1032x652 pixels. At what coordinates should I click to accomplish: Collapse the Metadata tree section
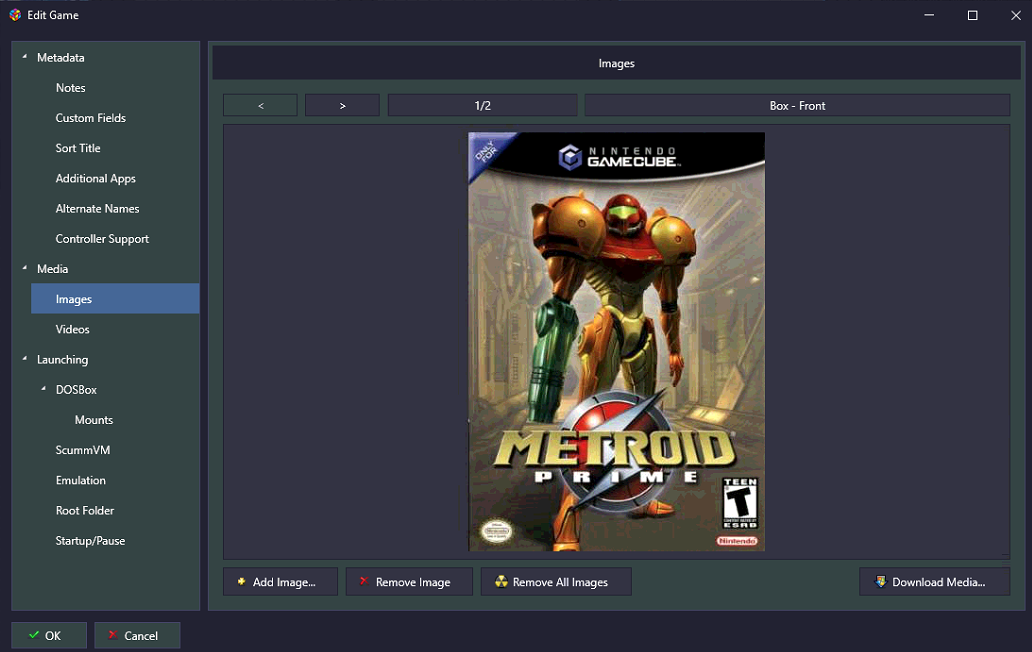[x=25, y=57]
